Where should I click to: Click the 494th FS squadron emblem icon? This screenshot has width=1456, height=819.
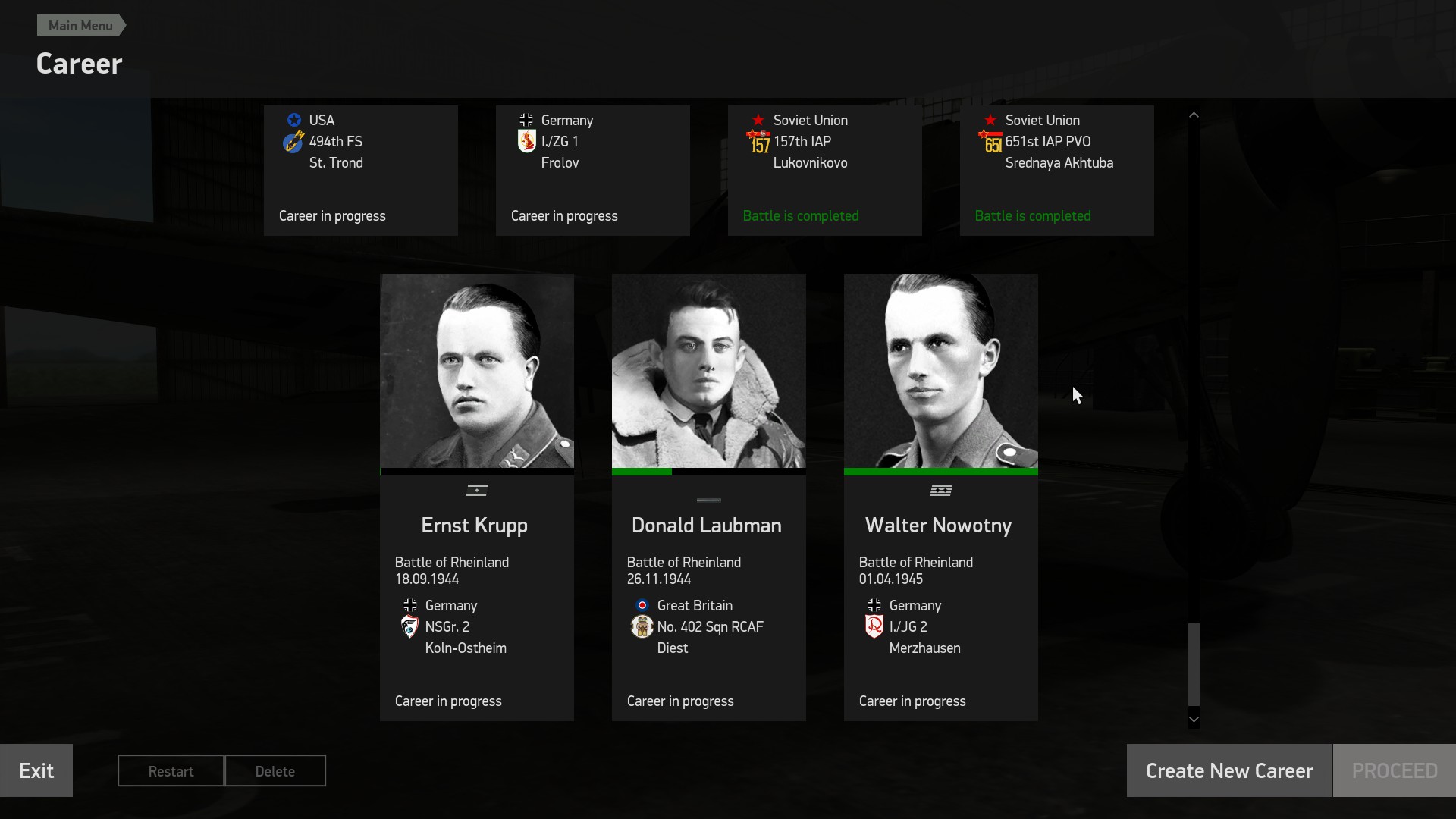coord(293,142)
